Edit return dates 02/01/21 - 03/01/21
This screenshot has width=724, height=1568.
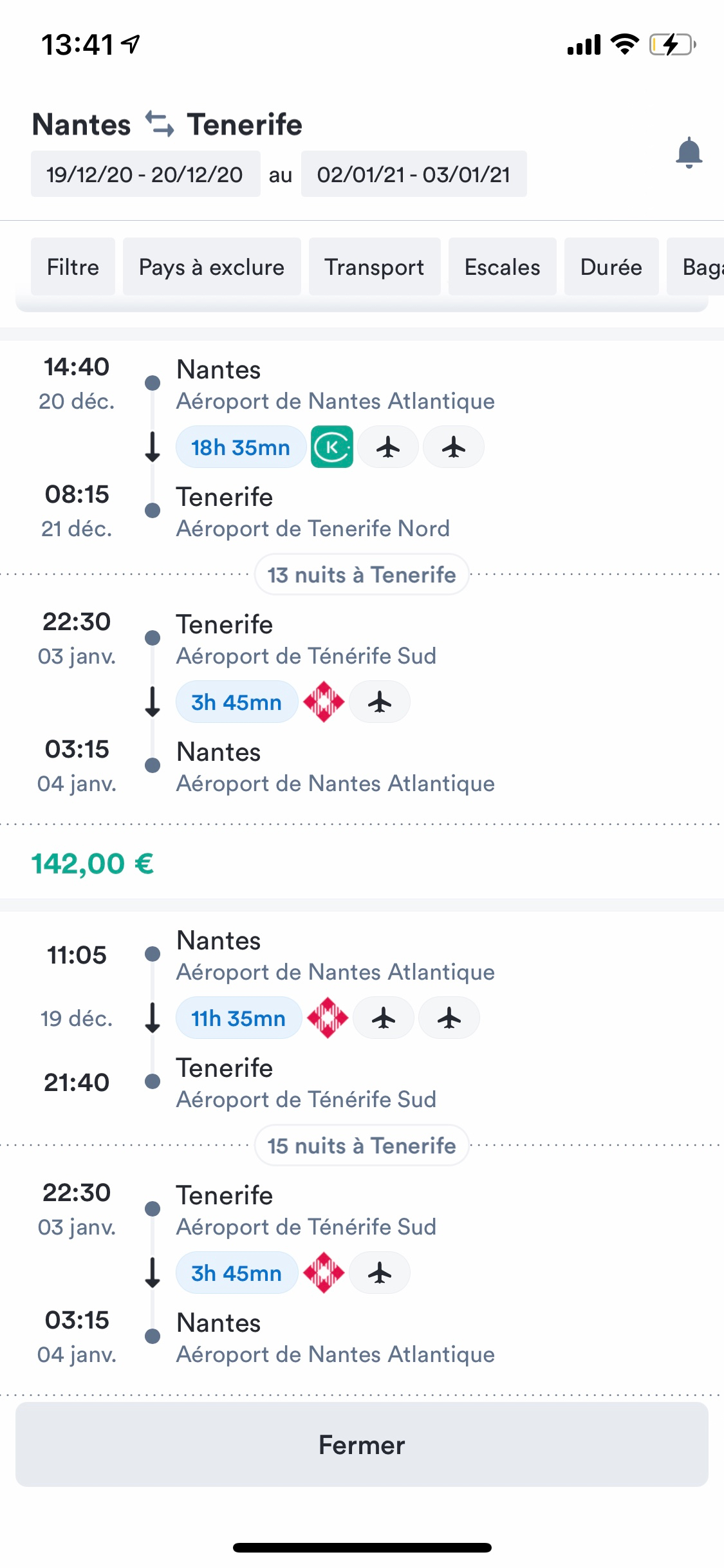(x=414, y=174)
